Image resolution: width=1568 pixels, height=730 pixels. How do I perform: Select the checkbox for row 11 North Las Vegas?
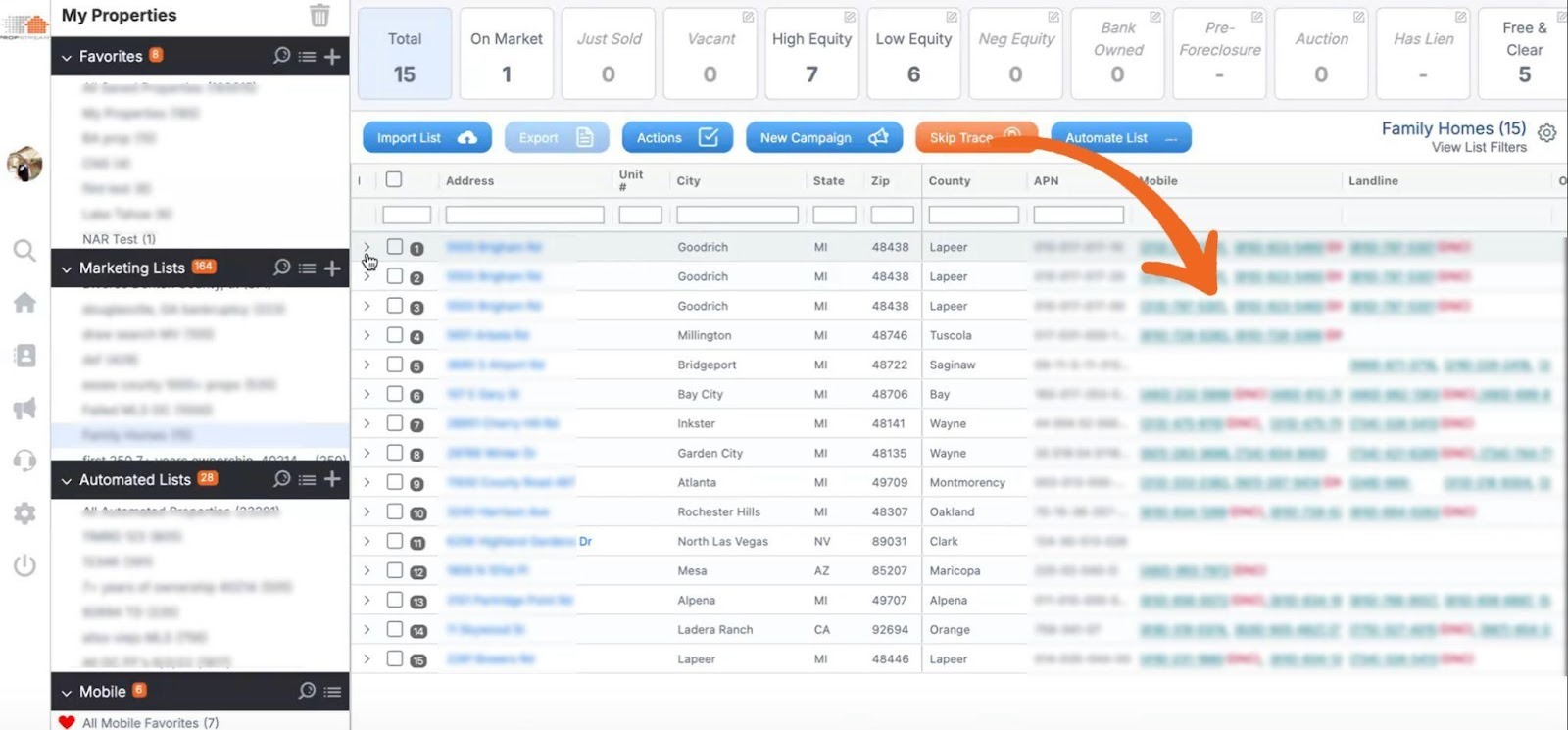pyautogui.click(x=394, y=541)
